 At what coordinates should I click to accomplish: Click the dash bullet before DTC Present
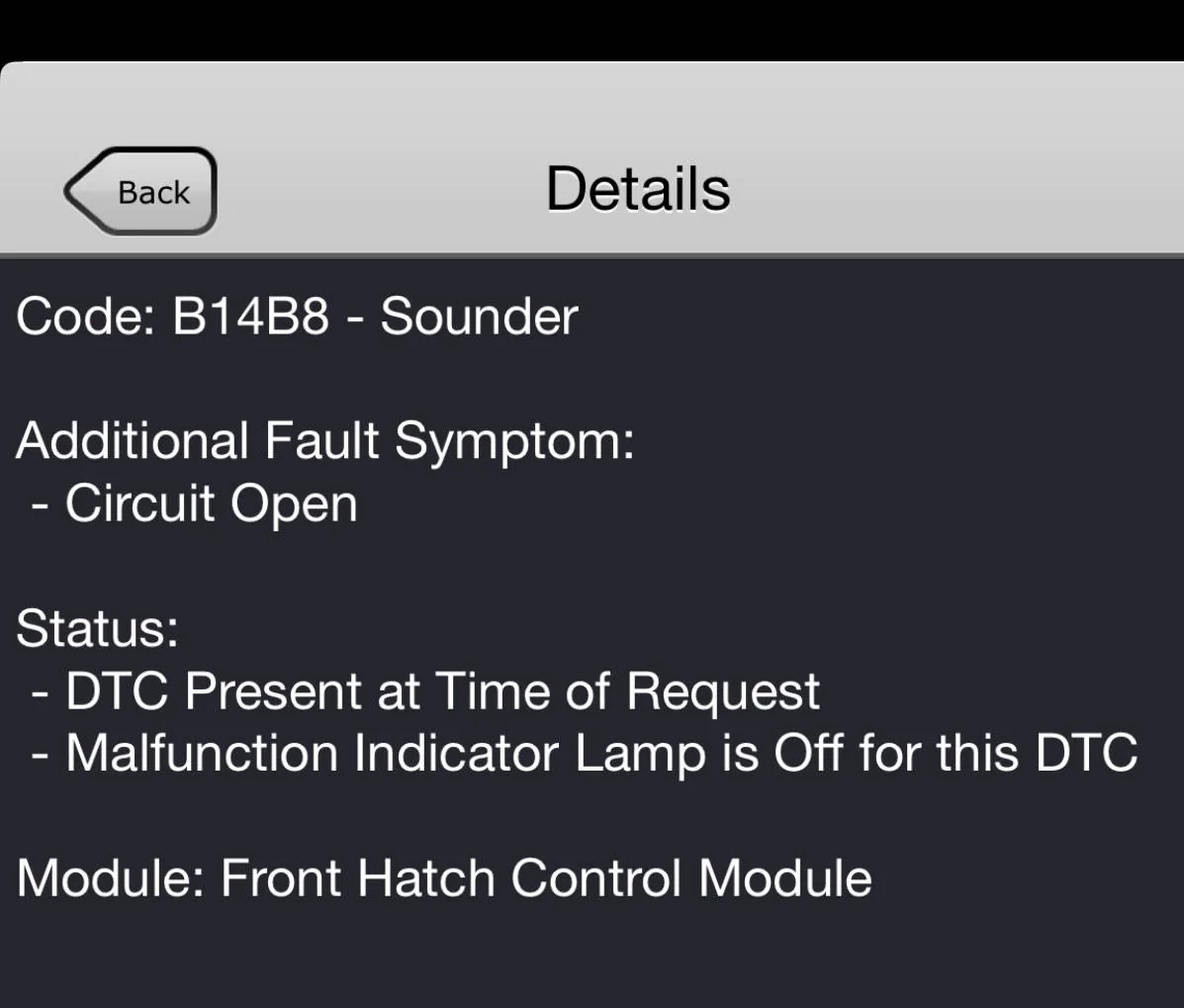point(40,691)
